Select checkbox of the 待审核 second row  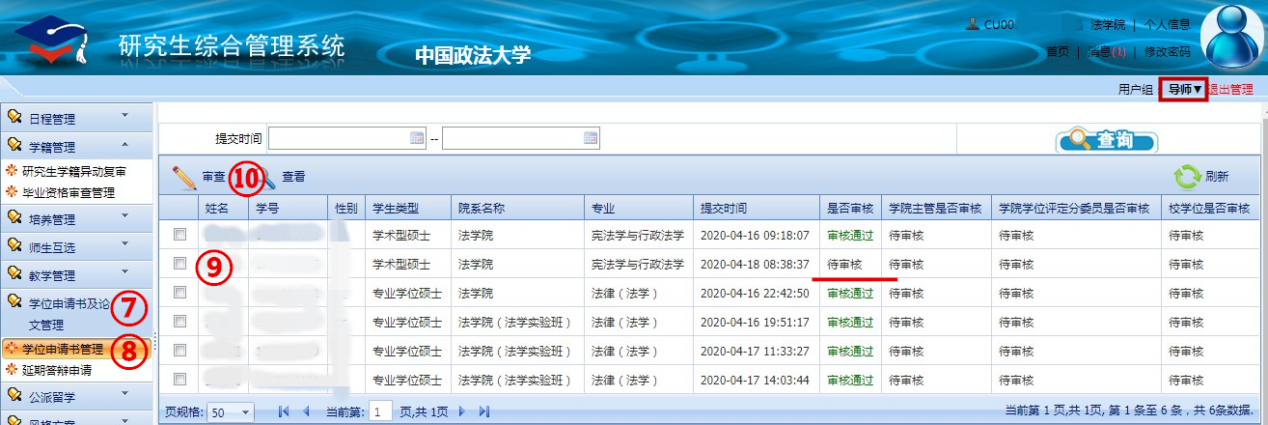tap(180, 264)
